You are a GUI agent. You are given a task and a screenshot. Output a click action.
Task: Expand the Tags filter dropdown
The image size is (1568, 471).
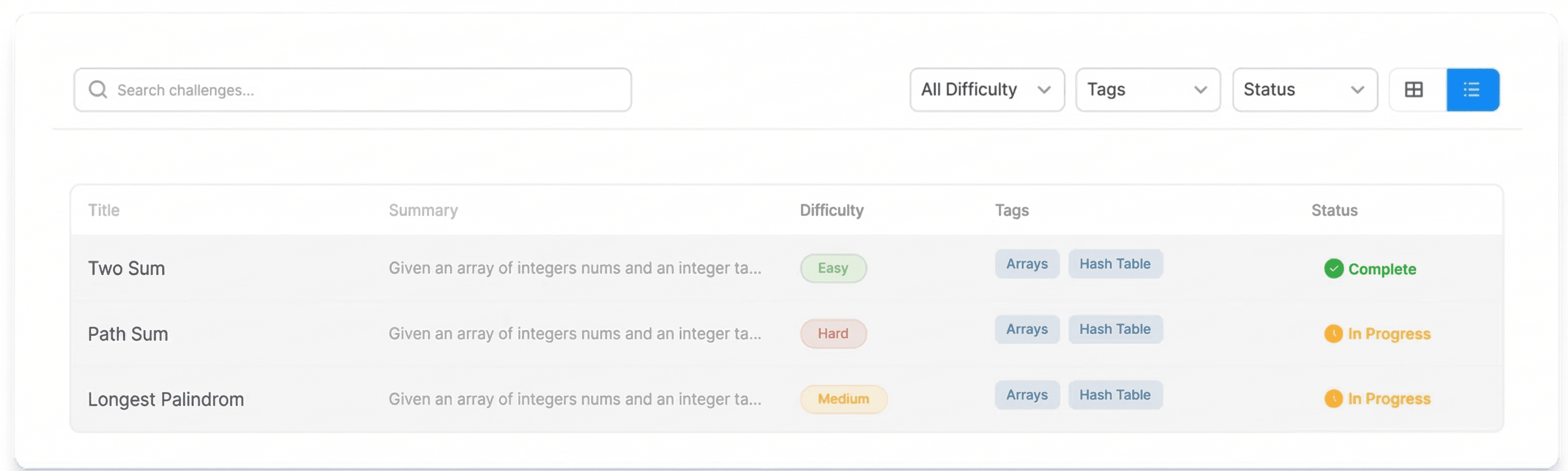click(1148, 89)
